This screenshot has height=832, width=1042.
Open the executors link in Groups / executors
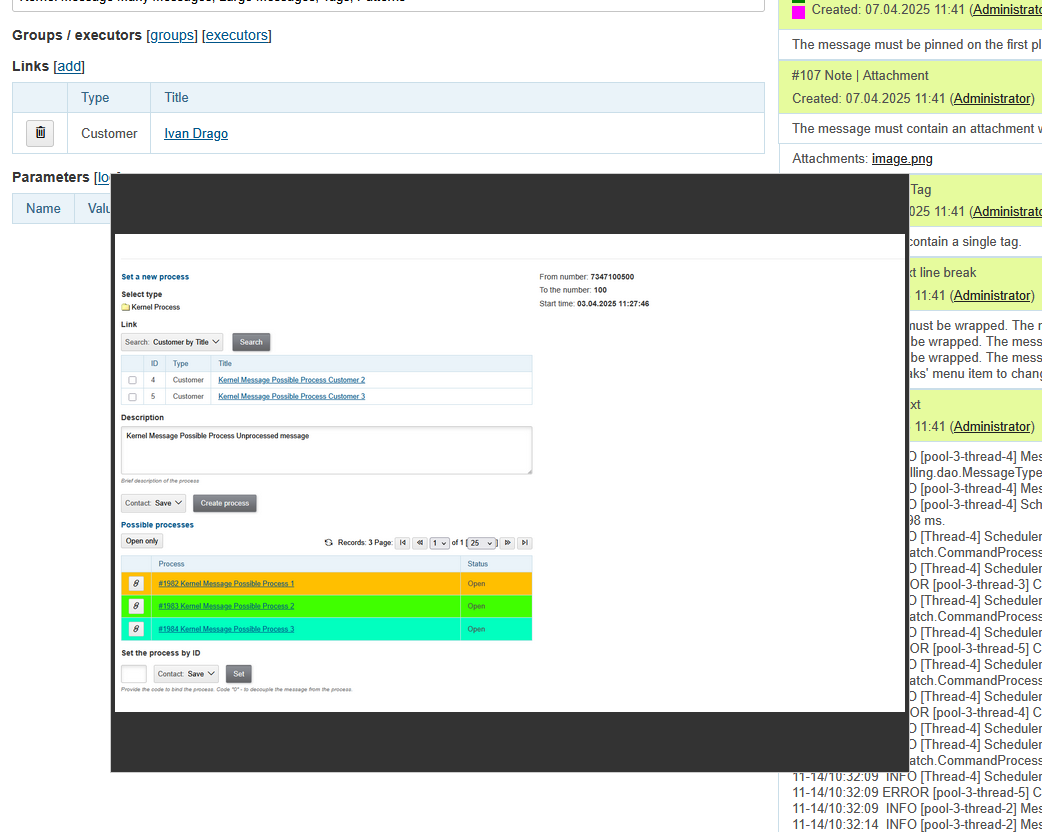(x=237, y=35)
